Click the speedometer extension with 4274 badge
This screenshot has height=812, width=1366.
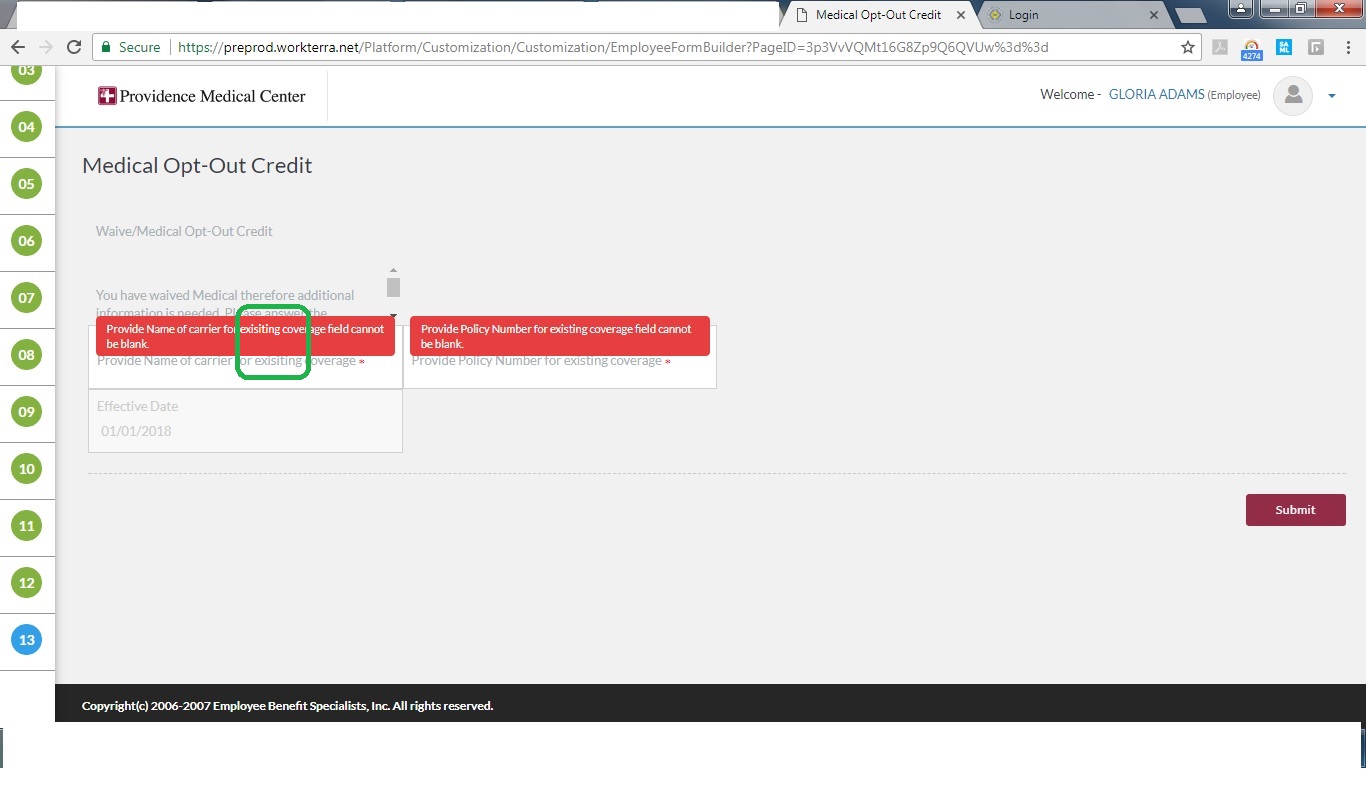[x=1252, y=48]
